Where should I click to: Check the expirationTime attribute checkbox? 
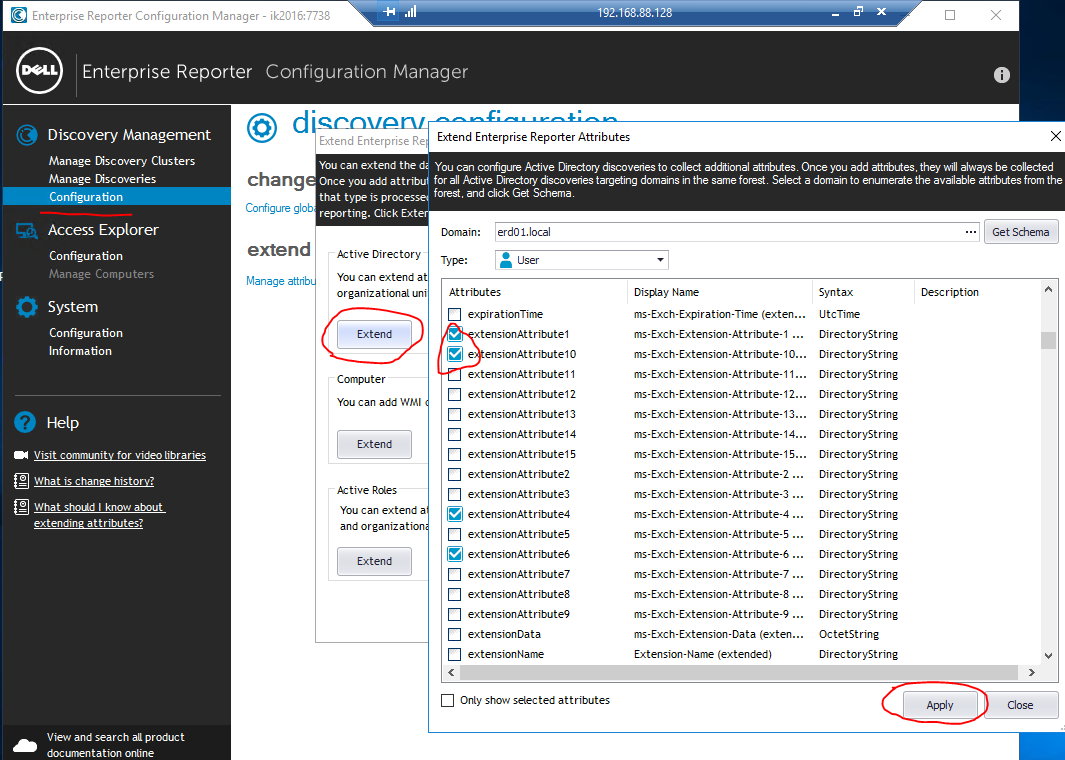point(454,314)
